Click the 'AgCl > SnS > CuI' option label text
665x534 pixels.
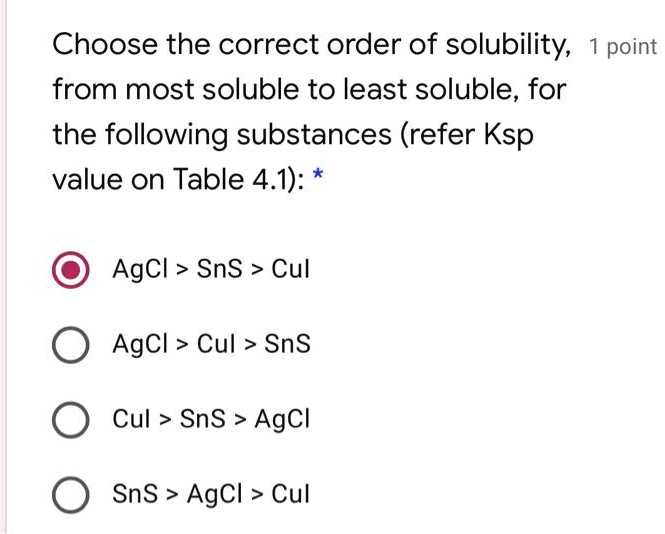[x=211, y=269]
